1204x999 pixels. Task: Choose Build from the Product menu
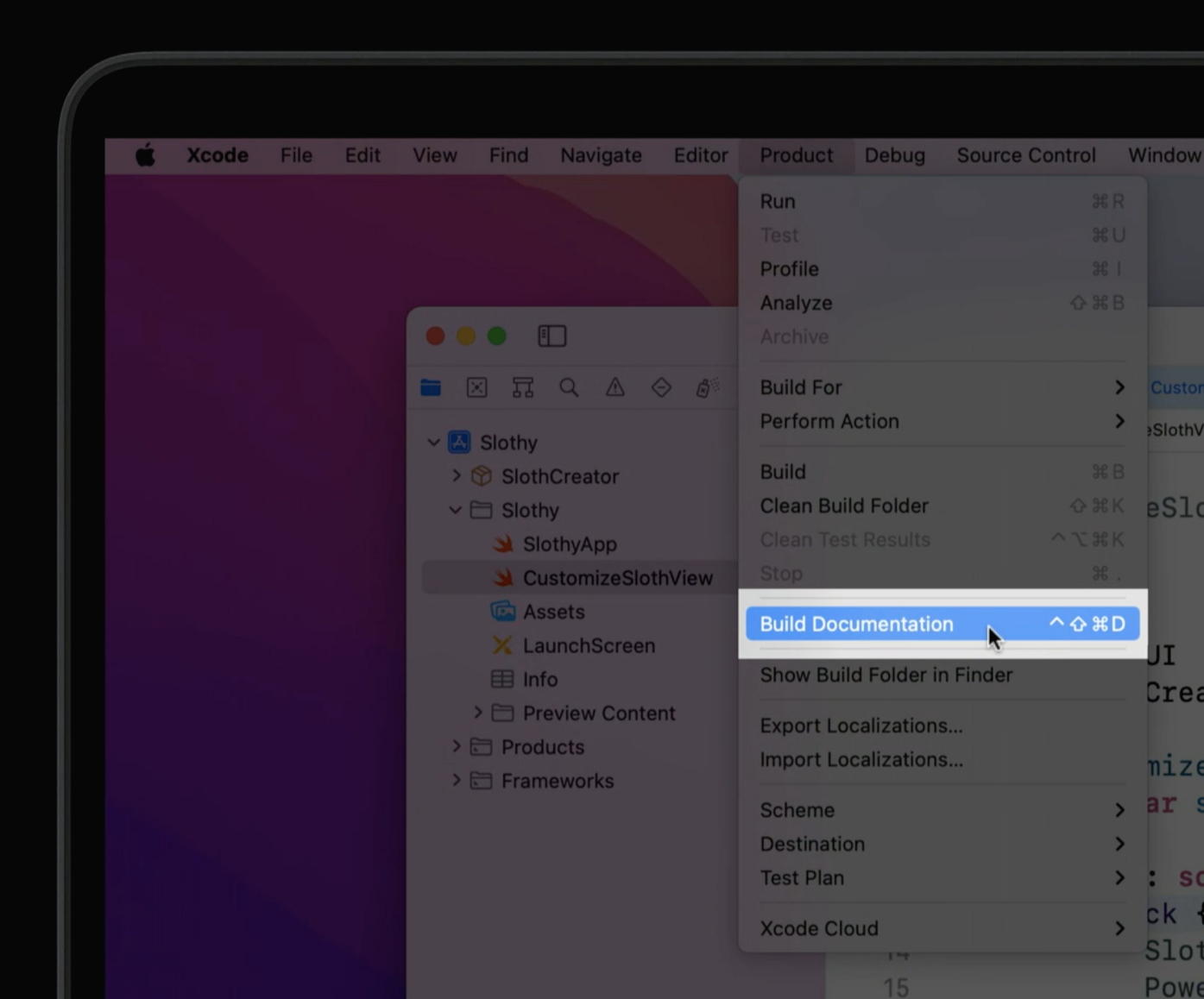coord(942,472)
